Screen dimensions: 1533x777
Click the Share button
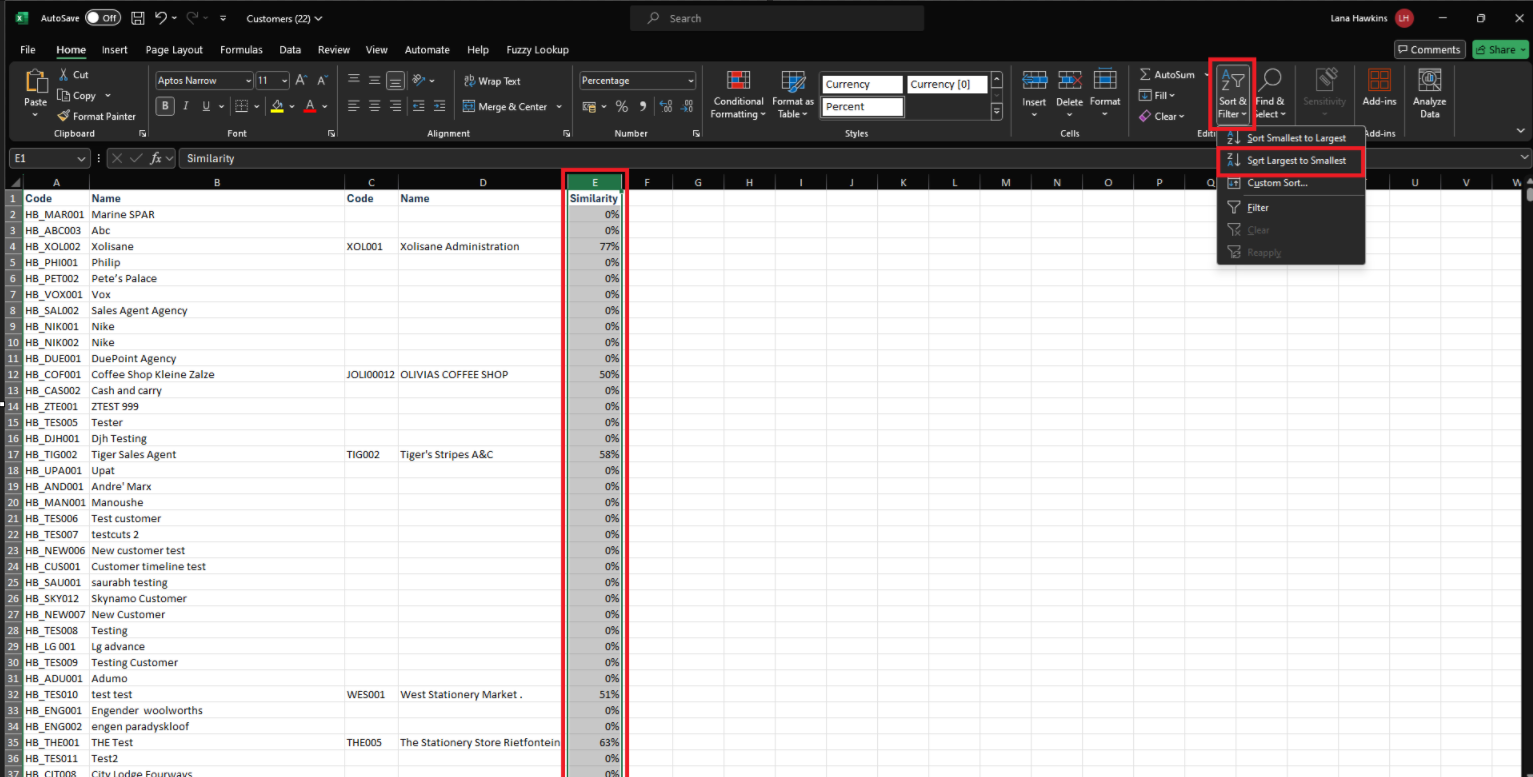1499,50
